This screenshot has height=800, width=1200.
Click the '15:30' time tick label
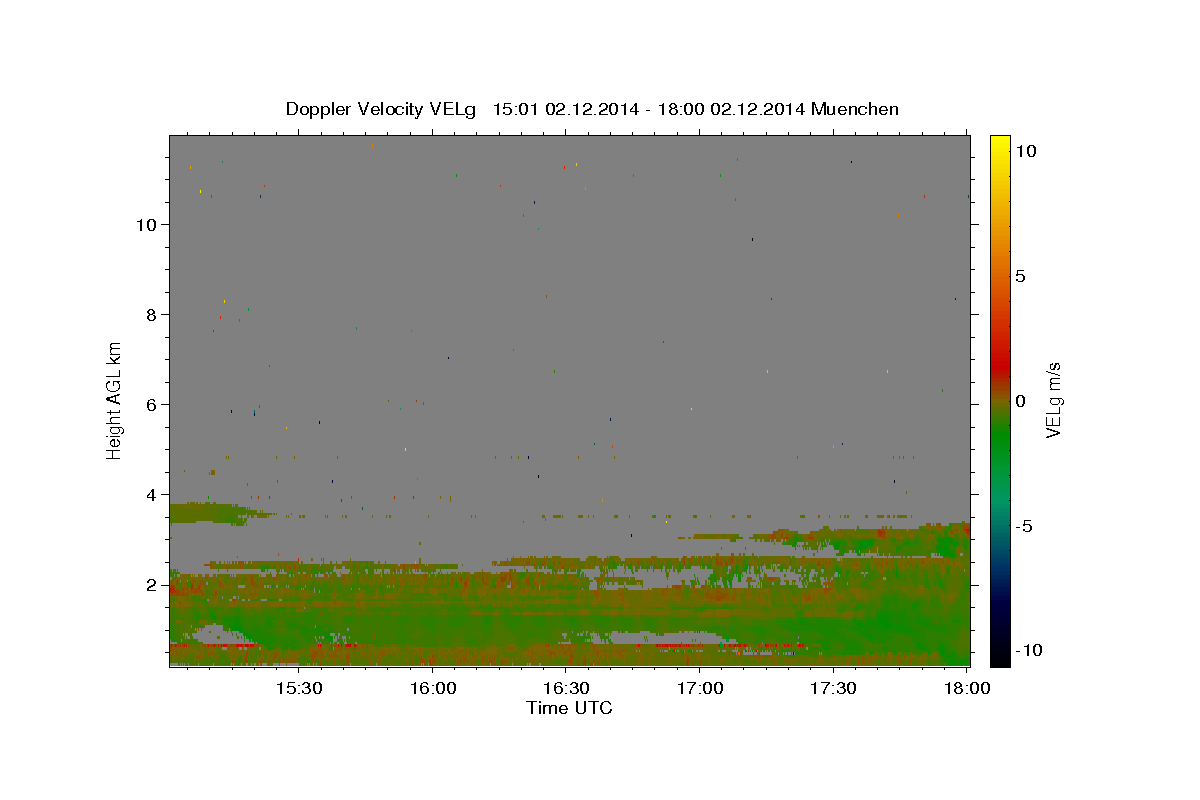point(298,689)
